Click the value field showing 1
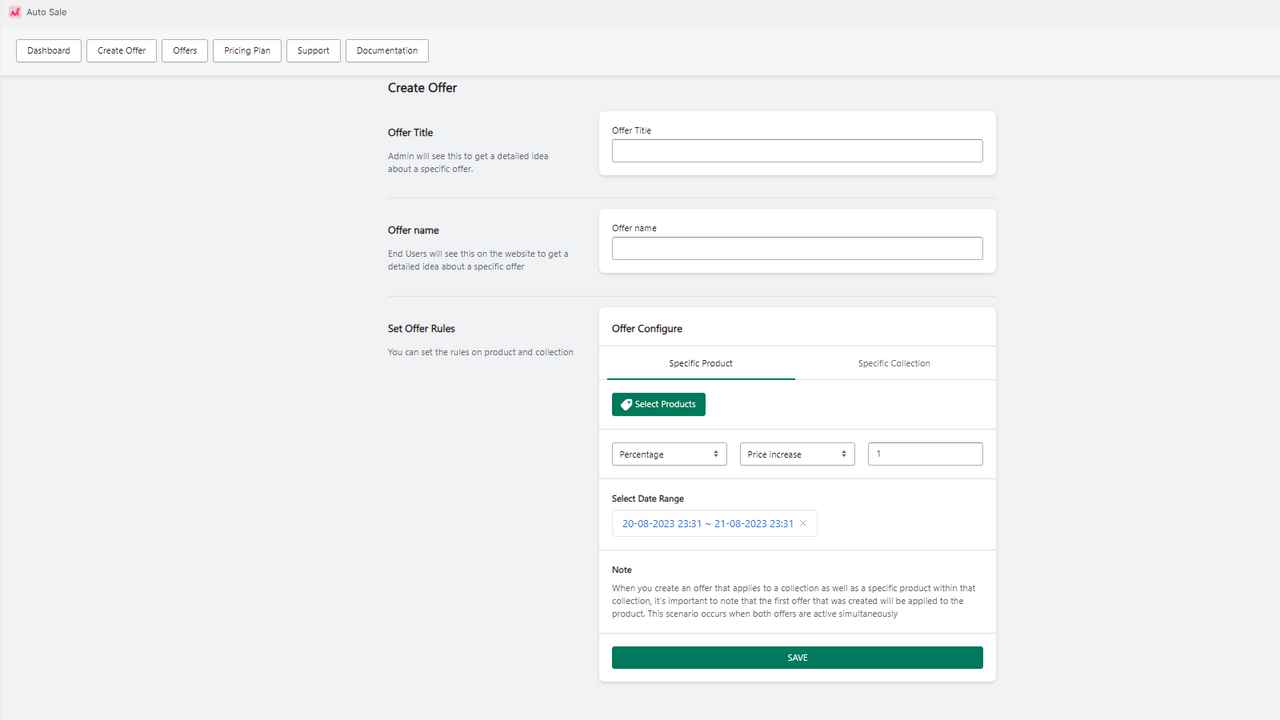Image resolution: width=1280 pixels, height=720 pixels. [925, 454]
